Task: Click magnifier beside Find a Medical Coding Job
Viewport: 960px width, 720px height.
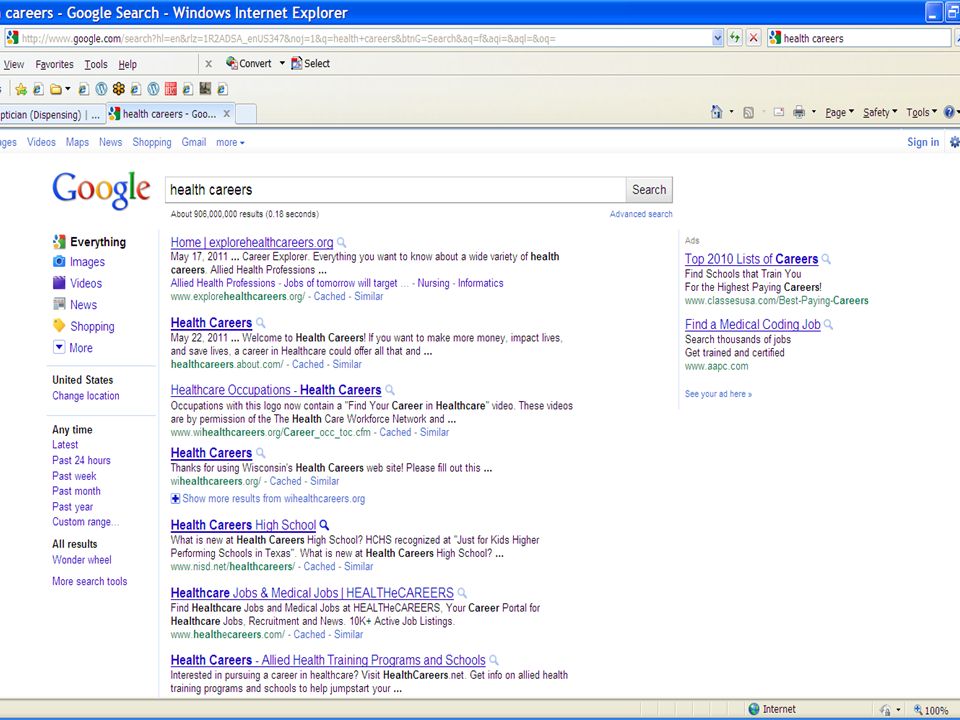Action: coord(828,324)
